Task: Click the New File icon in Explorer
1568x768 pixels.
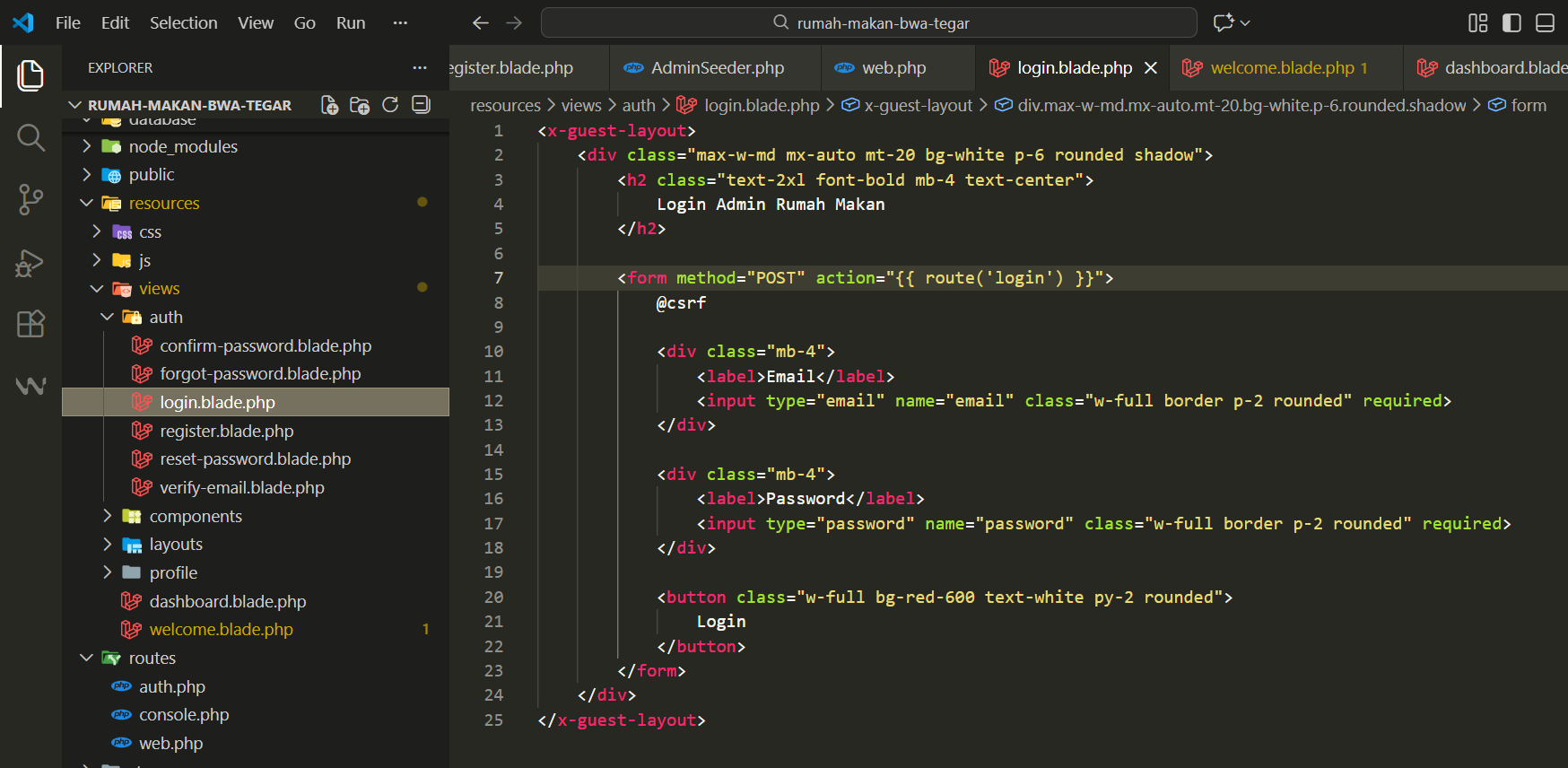Action: (x=329, y=105)
